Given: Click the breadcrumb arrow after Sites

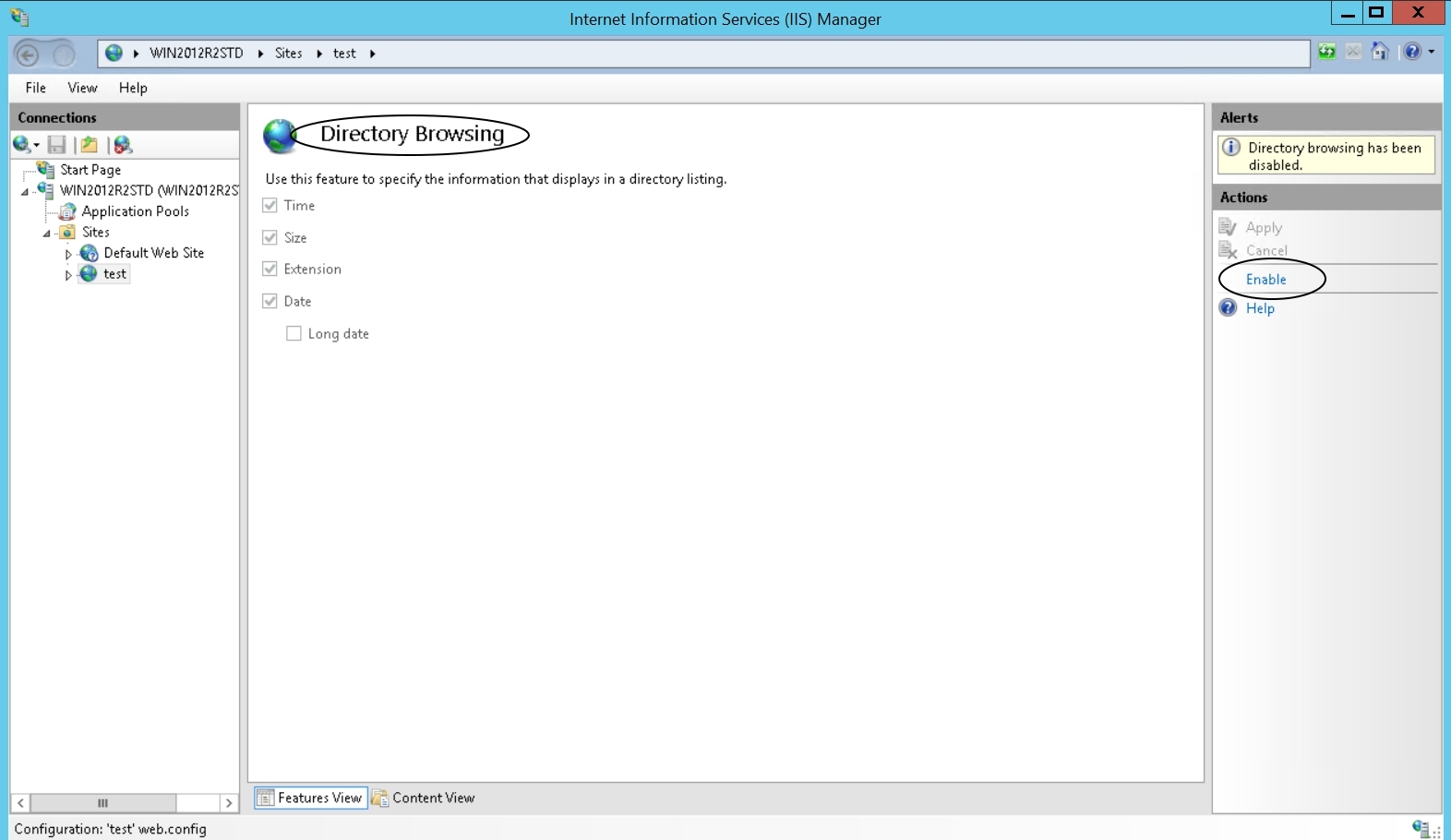Looking at the screenshot, I should pos(319,54).
